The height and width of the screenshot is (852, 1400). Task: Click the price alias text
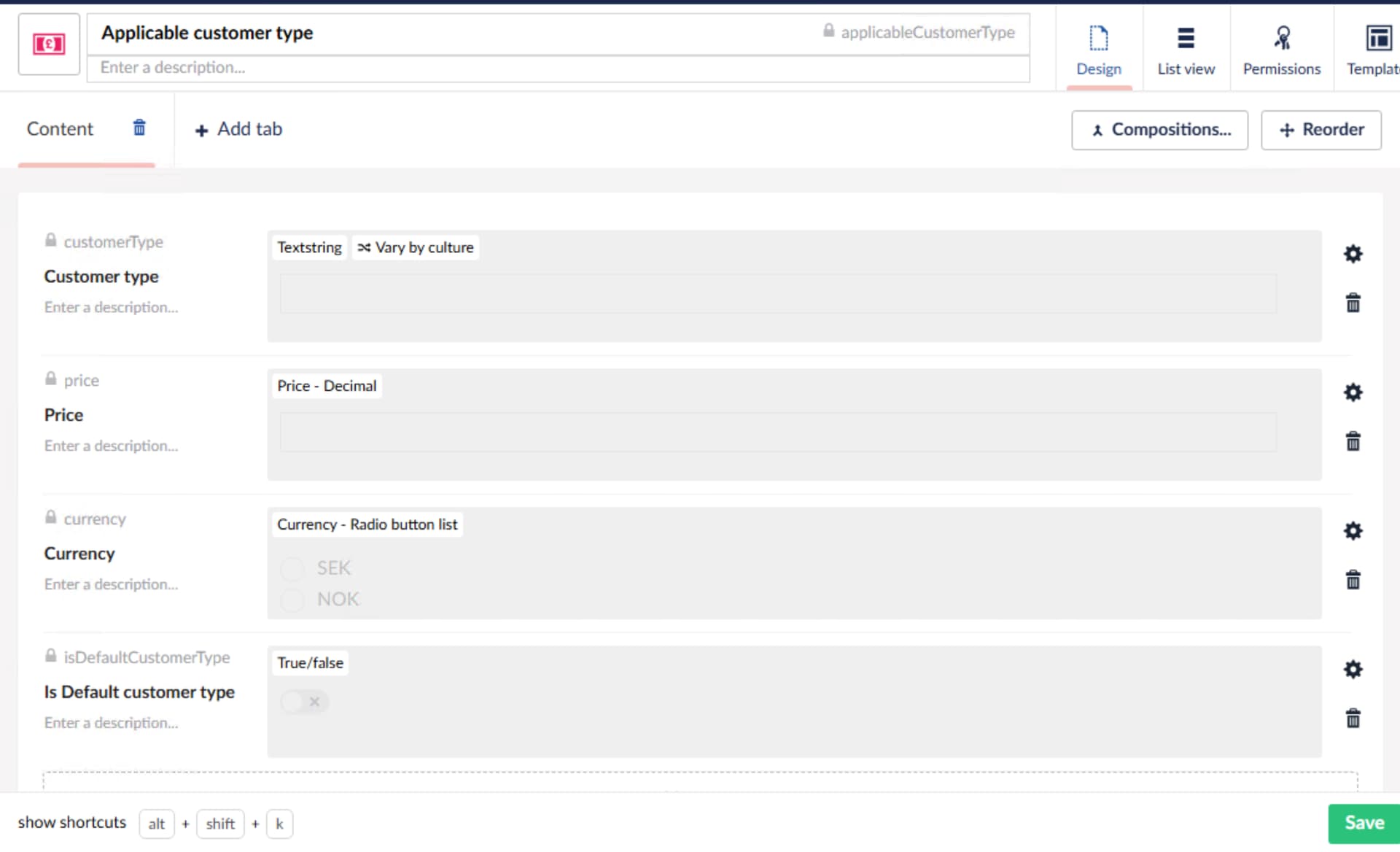click(82, 381)
